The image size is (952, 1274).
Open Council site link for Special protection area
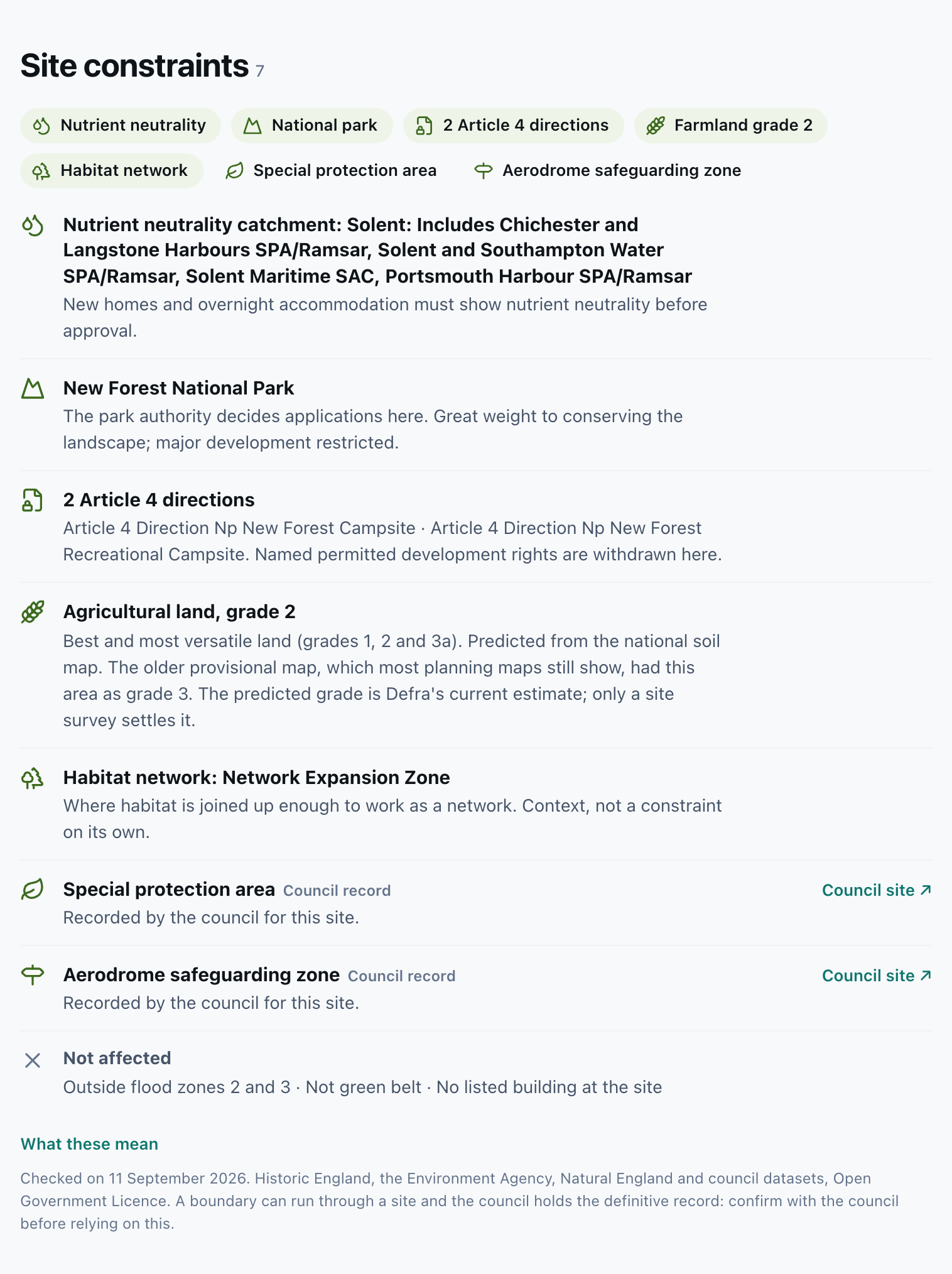click(x=877, y=890)
